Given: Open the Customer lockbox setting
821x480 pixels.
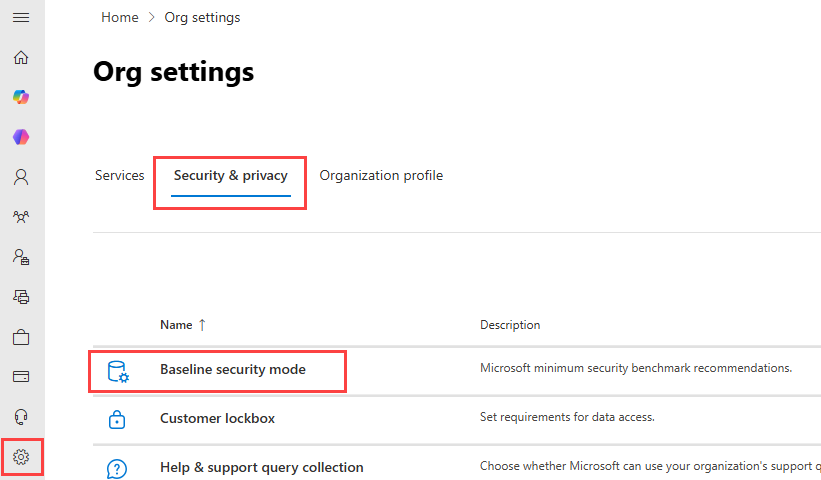Looking at the screenshot, I should click(x=217, y=418).
